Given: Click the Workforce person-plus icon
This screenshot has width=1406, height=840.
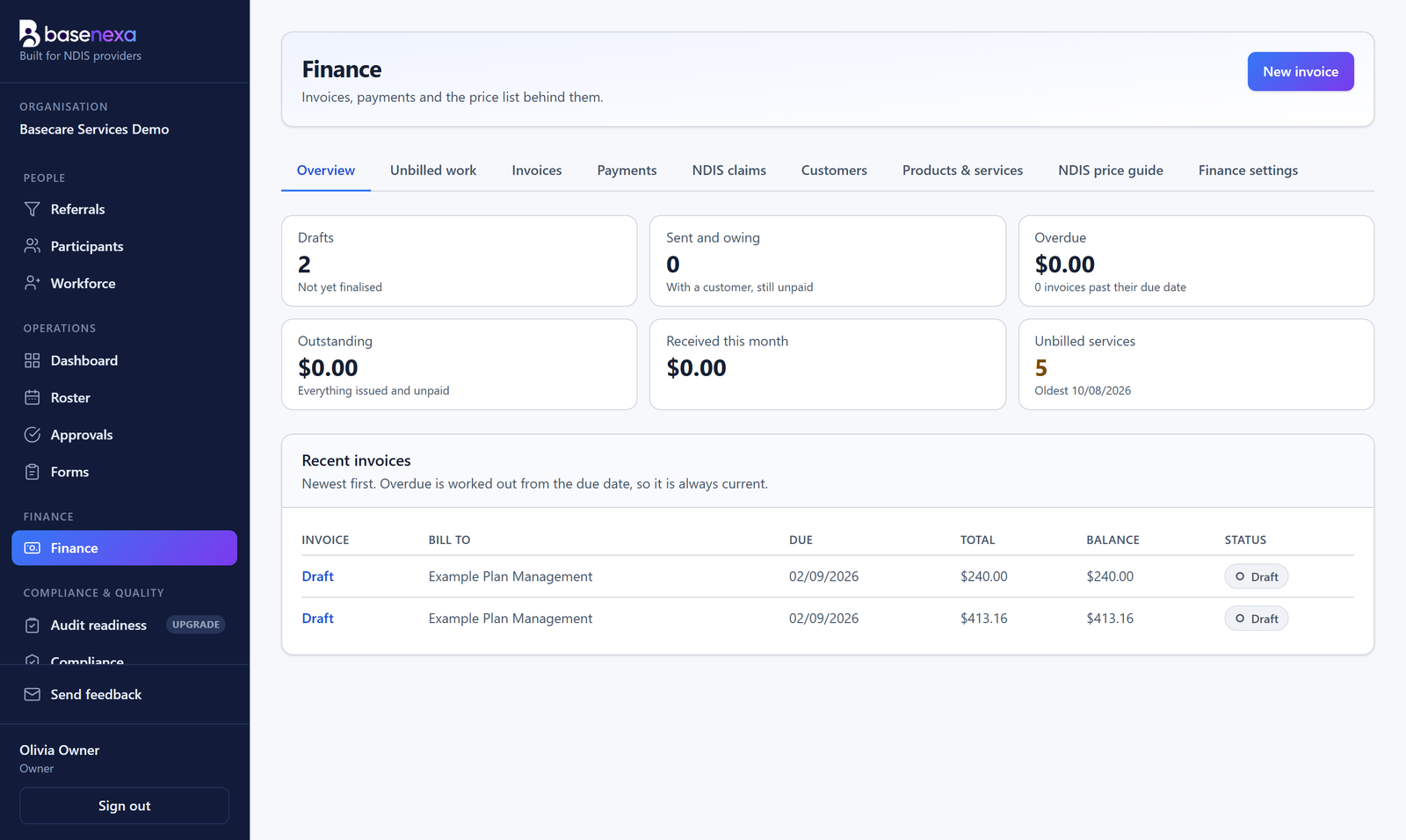Looking at the screenshot, I should tap(33, 283).
